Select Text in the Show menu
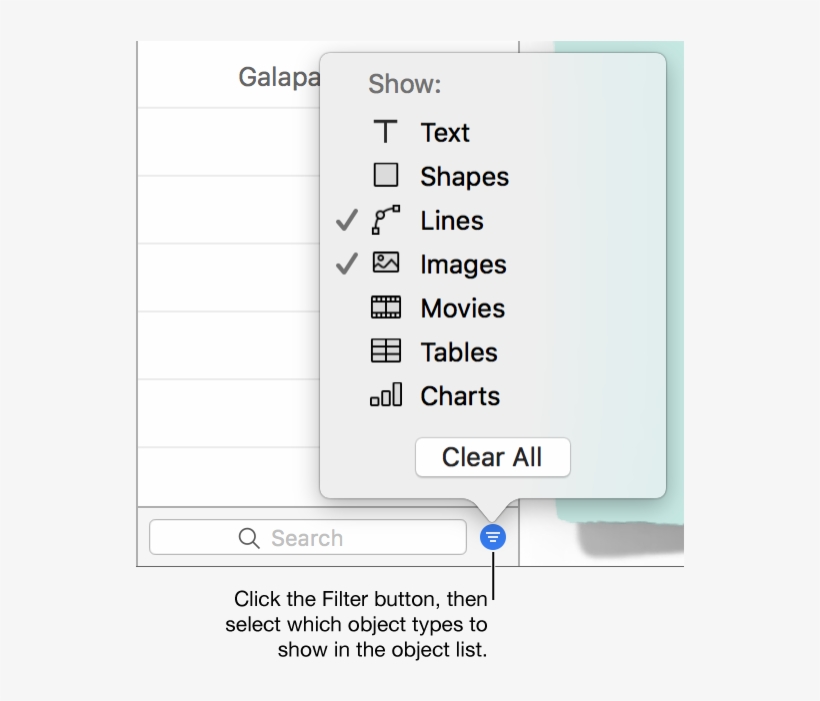This screenshot has height=701, width=820. (x=444, y=130)
